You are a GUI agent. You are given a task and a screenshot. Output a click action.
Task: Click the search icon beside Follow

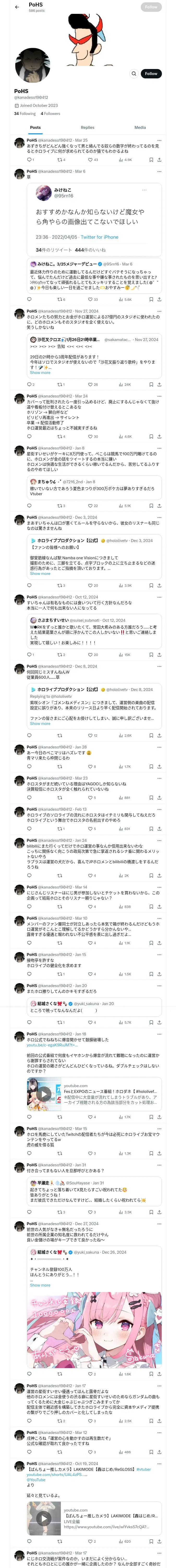tap(133, 74)
